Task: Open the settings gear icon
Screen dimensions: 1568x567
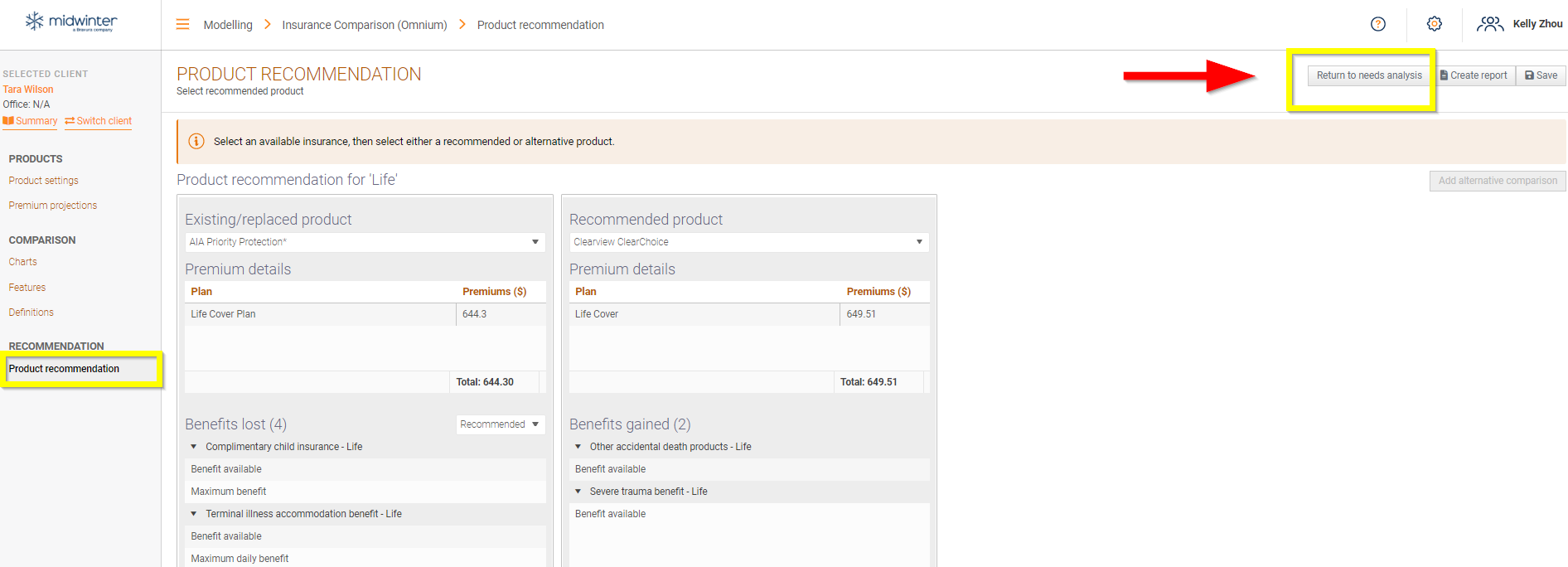Action: pyautogui.click(x=1435, y=24)
